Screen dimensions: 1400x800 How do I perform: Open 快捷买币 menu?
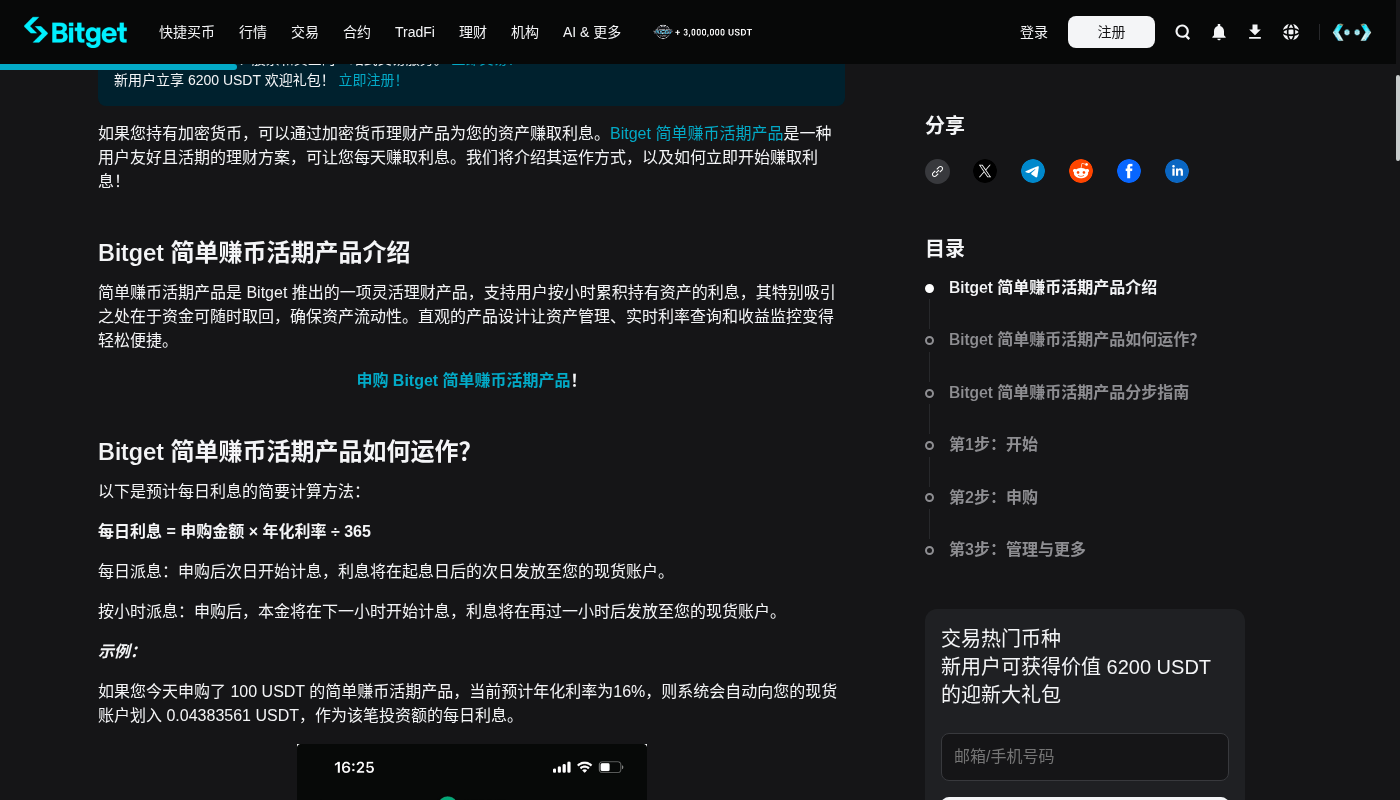pos(187,32)
